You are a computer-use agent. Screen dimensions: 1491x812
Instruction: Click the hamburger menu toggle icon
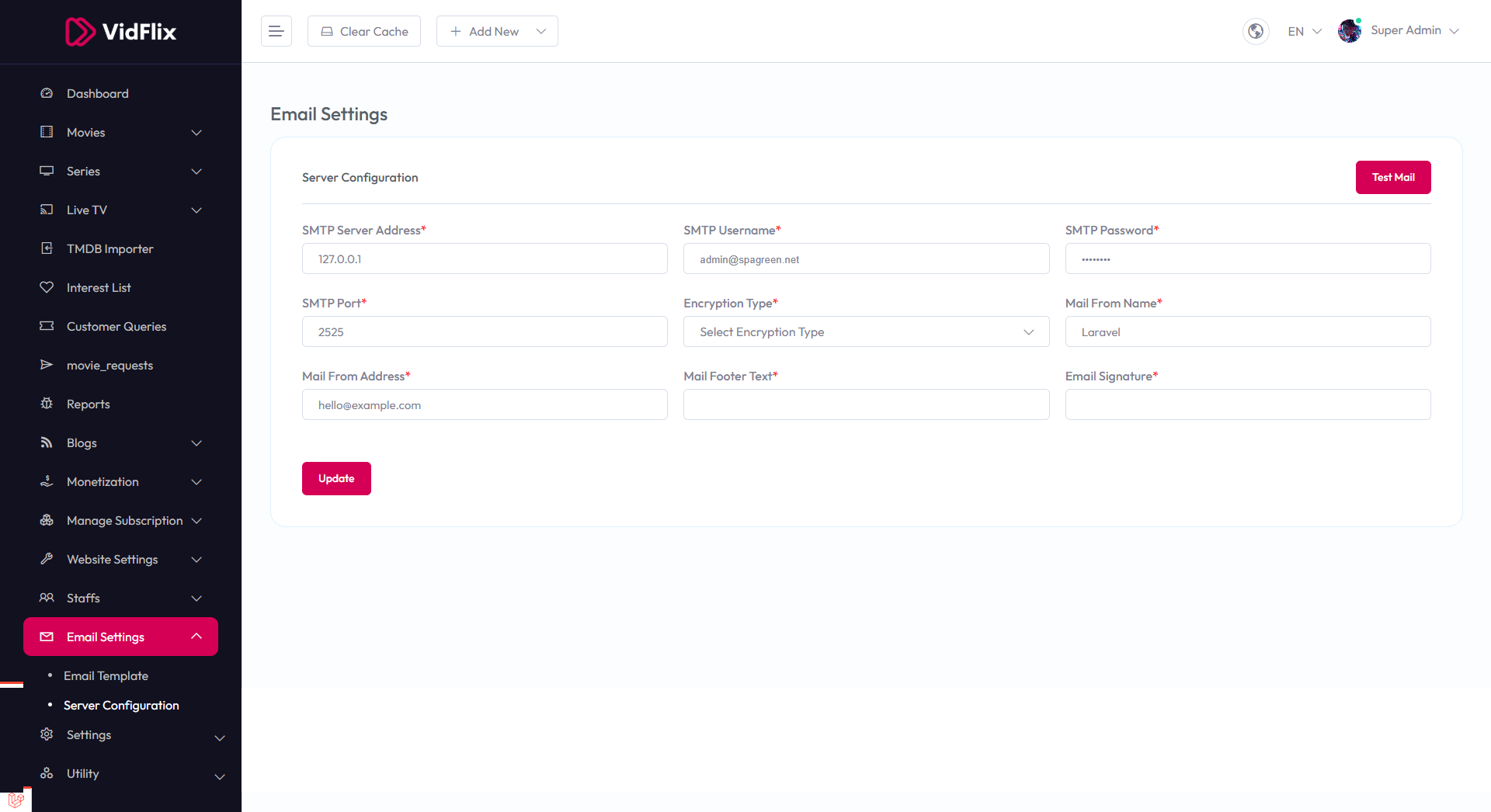point(276,31)
